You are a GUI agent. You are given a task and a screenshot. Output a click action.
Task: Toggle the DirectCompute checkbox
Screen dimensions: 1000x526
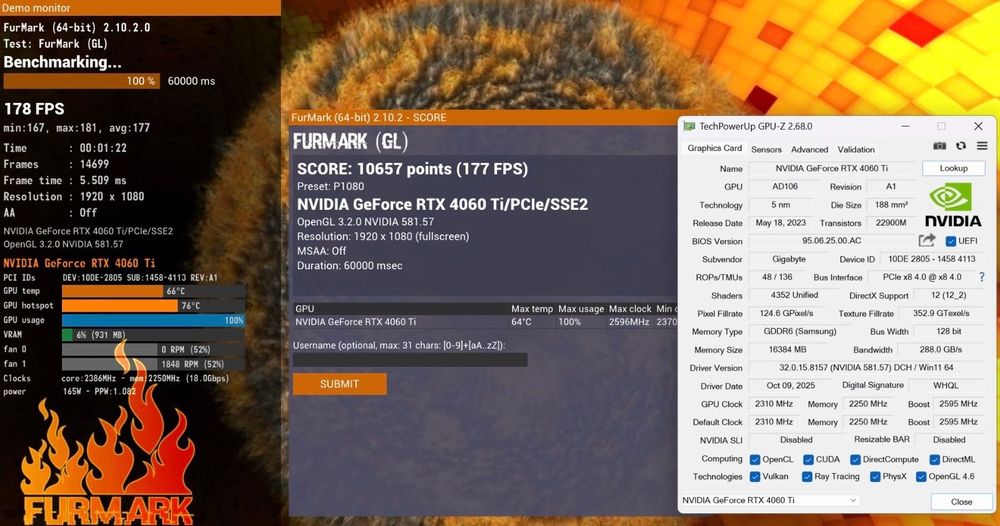pyautogui.click(x=855, y=460)
